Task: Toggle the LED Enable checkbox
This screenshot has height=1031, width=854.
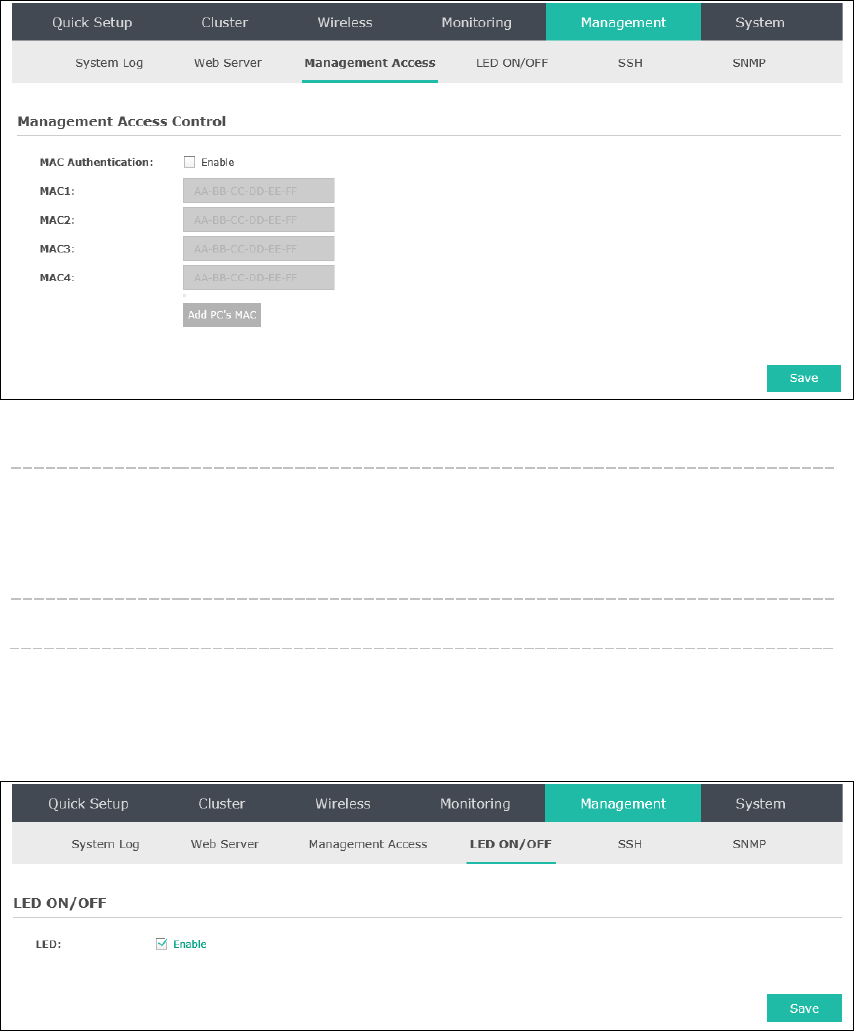Action: [161, 944]
